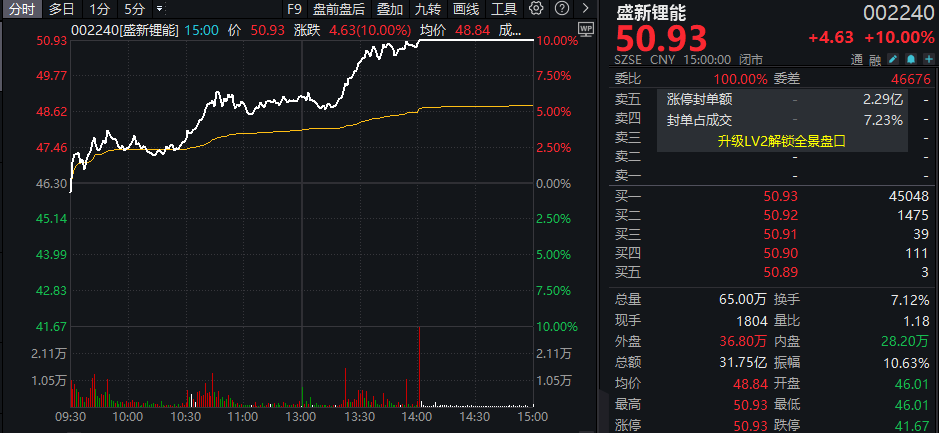Expand the period dropdown arrow after 5分
This screenshot has height=433, width=939.
160,9
